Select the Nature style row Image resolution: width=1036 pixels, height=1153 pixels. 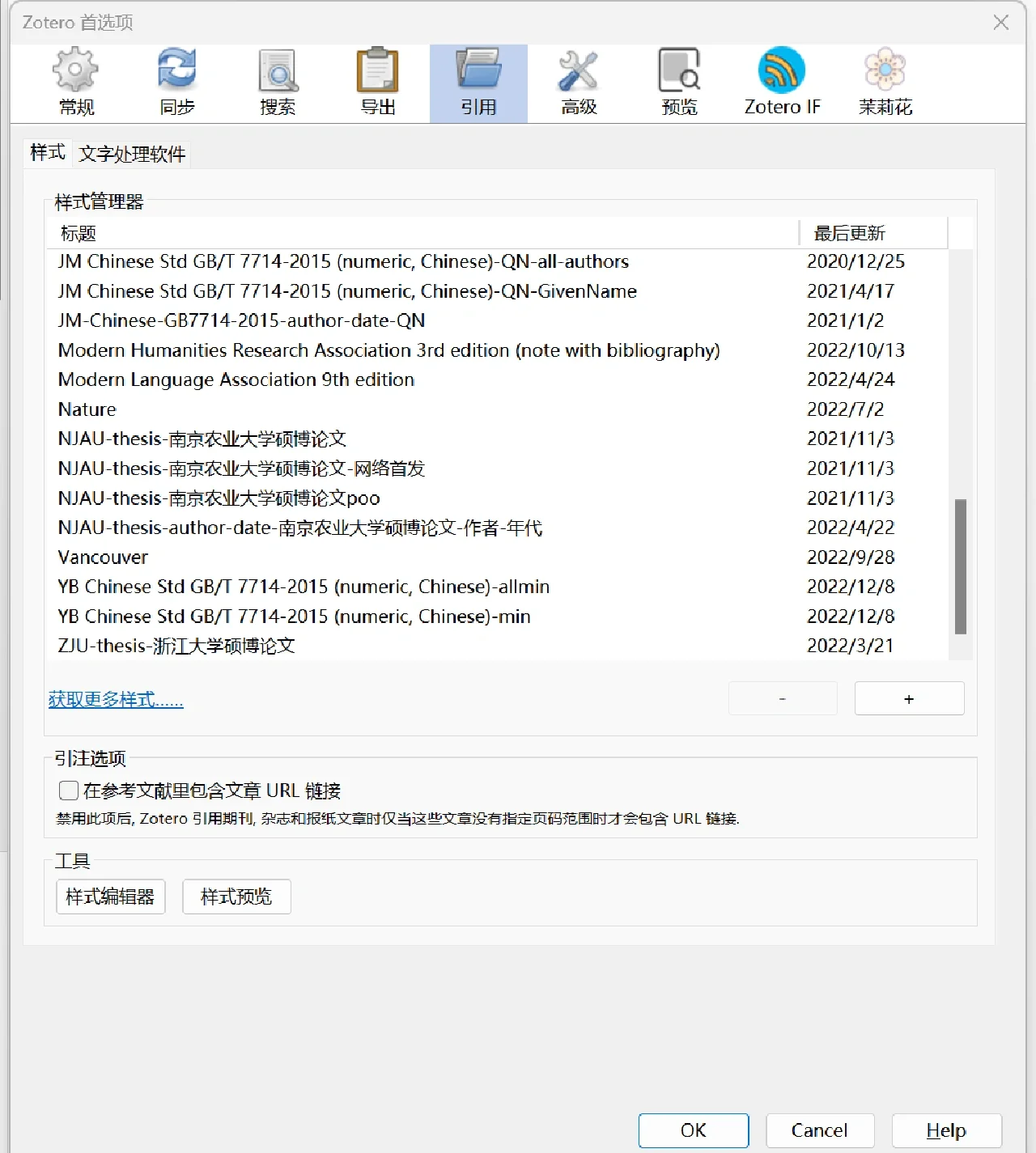pos(497,409)
